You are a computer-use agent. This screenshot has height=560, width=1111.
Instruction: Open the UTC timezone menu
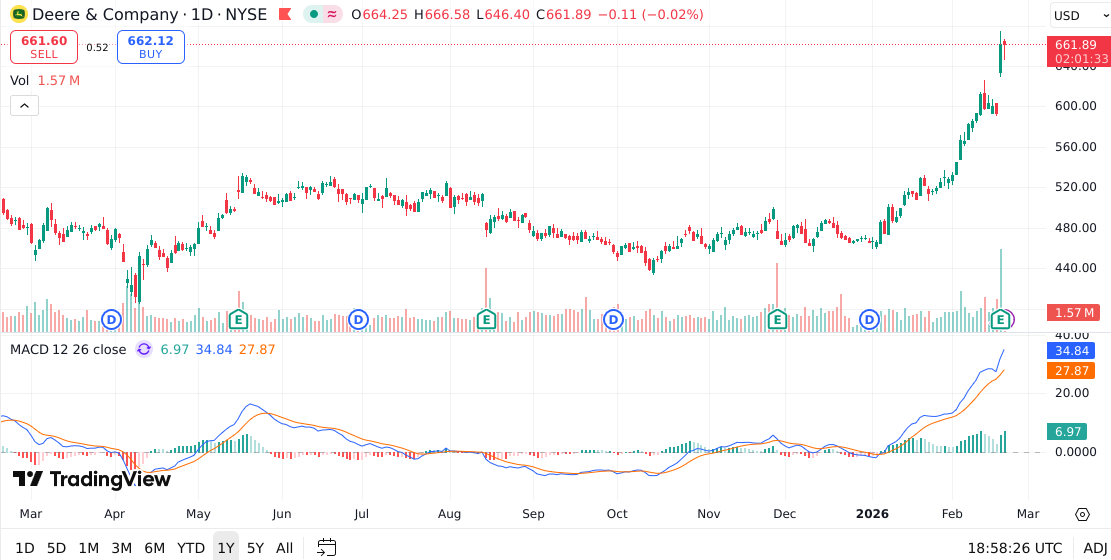(1014, 548)
